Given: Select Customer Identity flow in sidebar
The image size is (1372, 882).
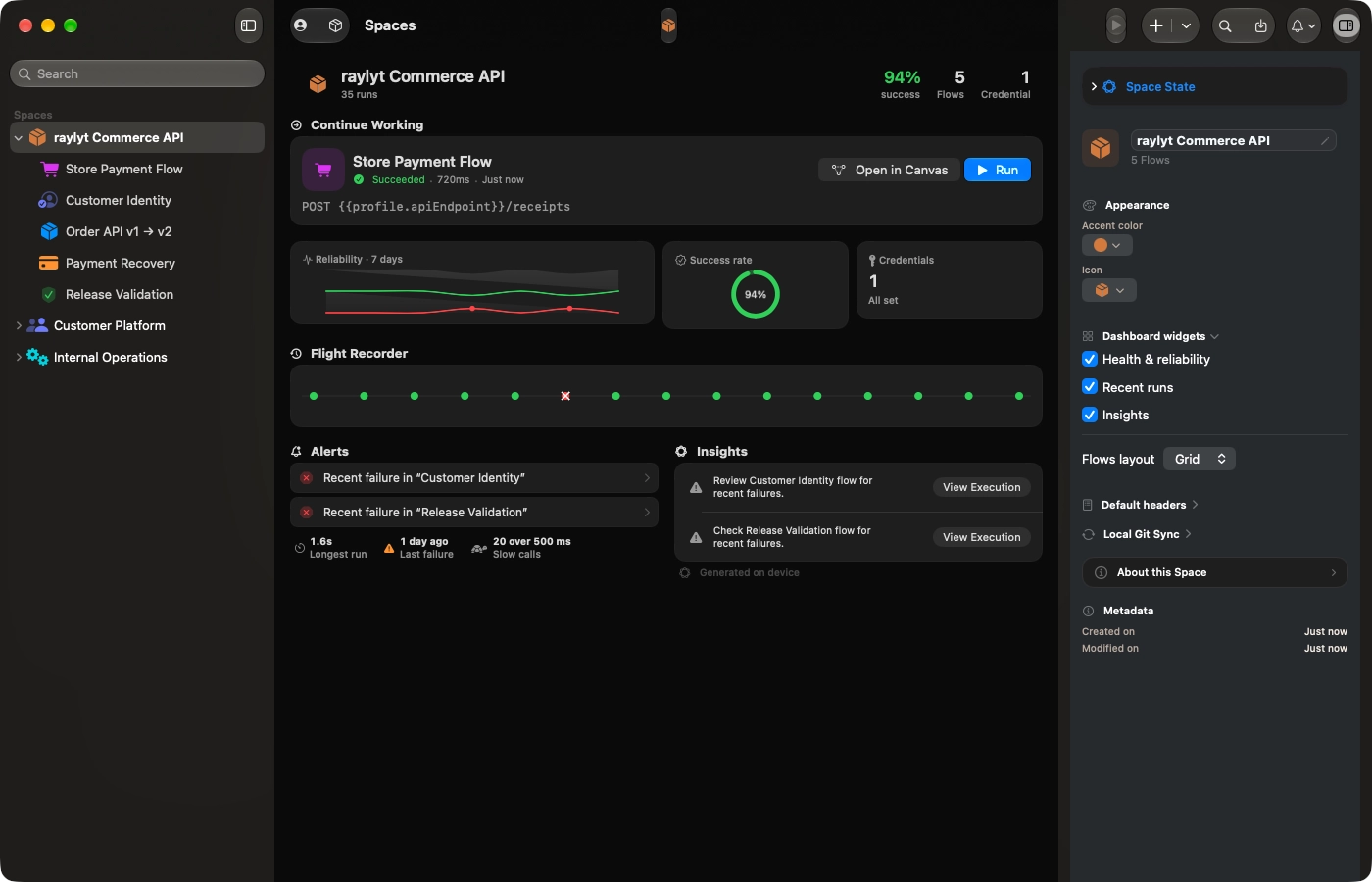Looking at the screenshot, I should (x=138, y=200).
